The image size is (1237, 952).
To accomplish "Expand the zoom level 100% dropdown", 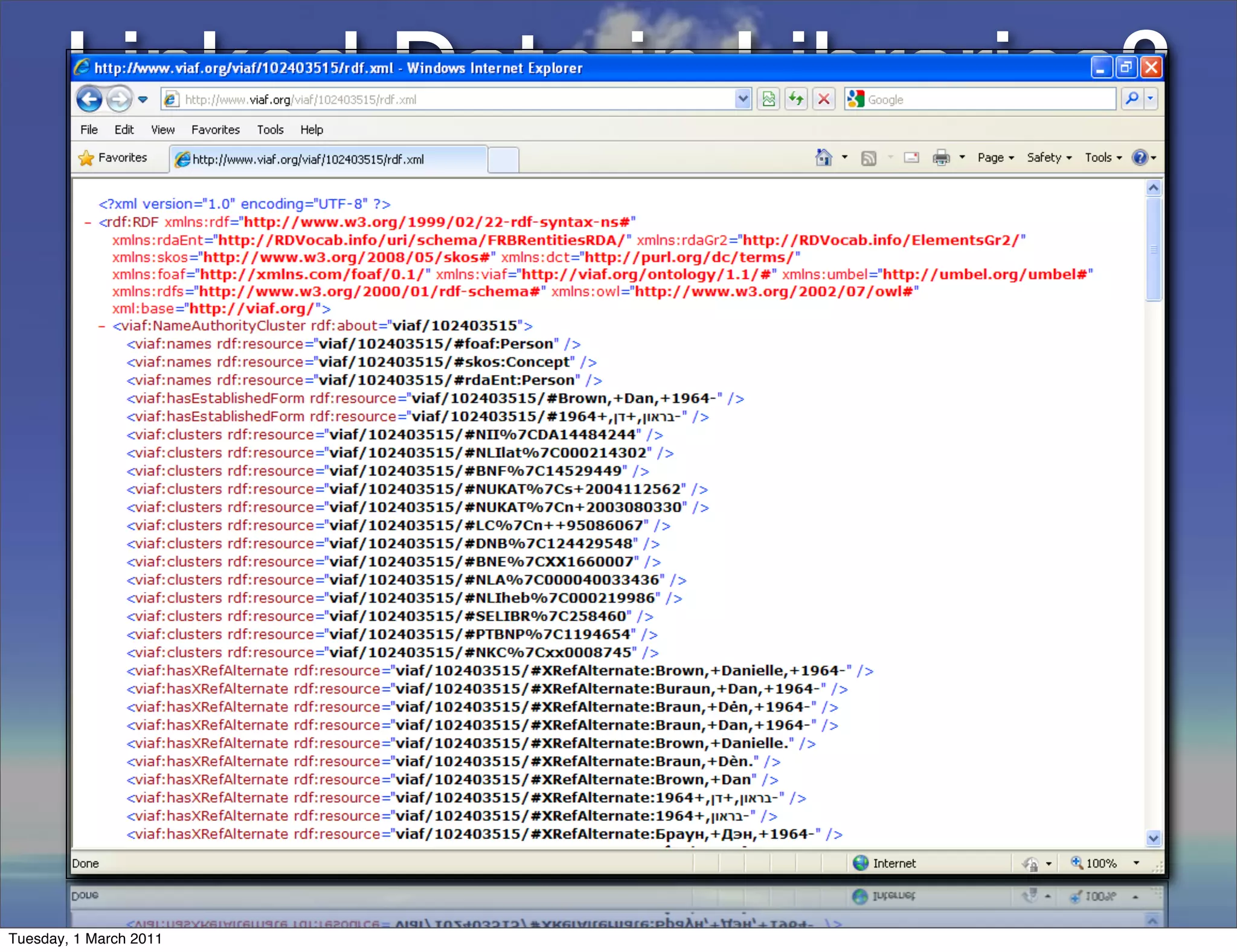I will pos(1136,863).
